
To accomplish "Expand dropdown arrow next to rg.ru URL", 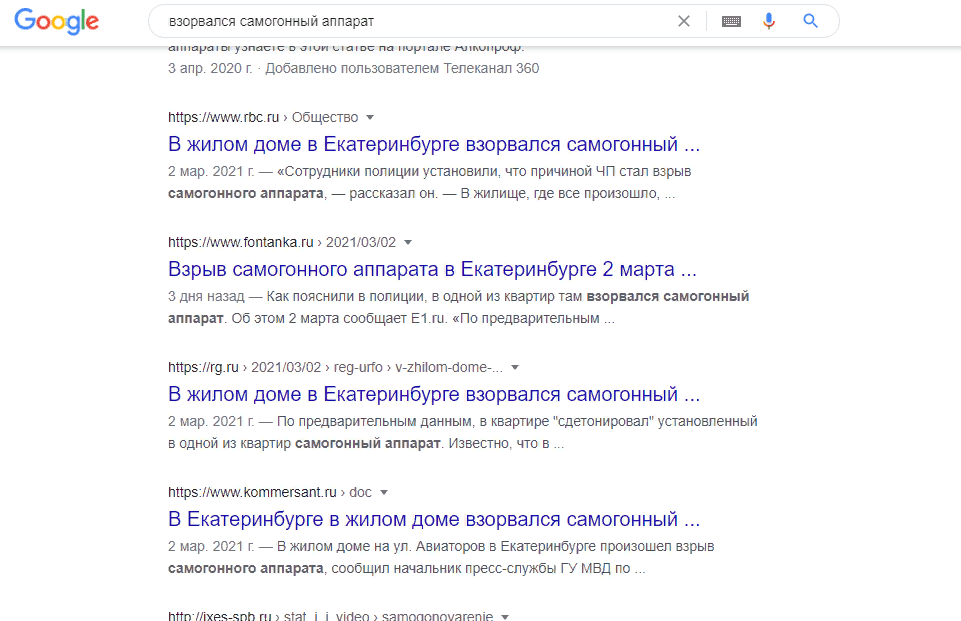I will (x=515, y=367).
